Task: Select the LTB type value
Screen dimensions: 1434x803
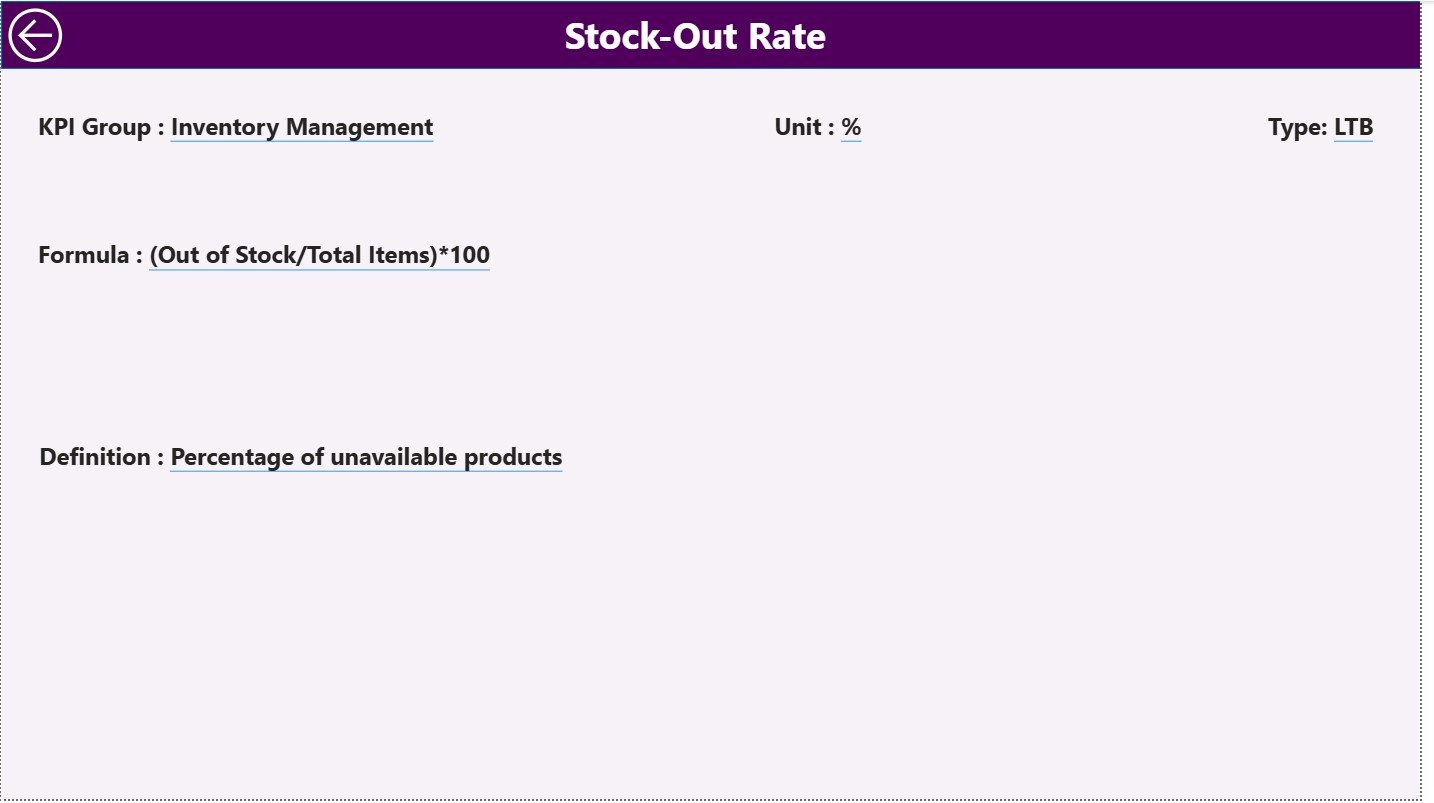Action: coord(1353,127)
